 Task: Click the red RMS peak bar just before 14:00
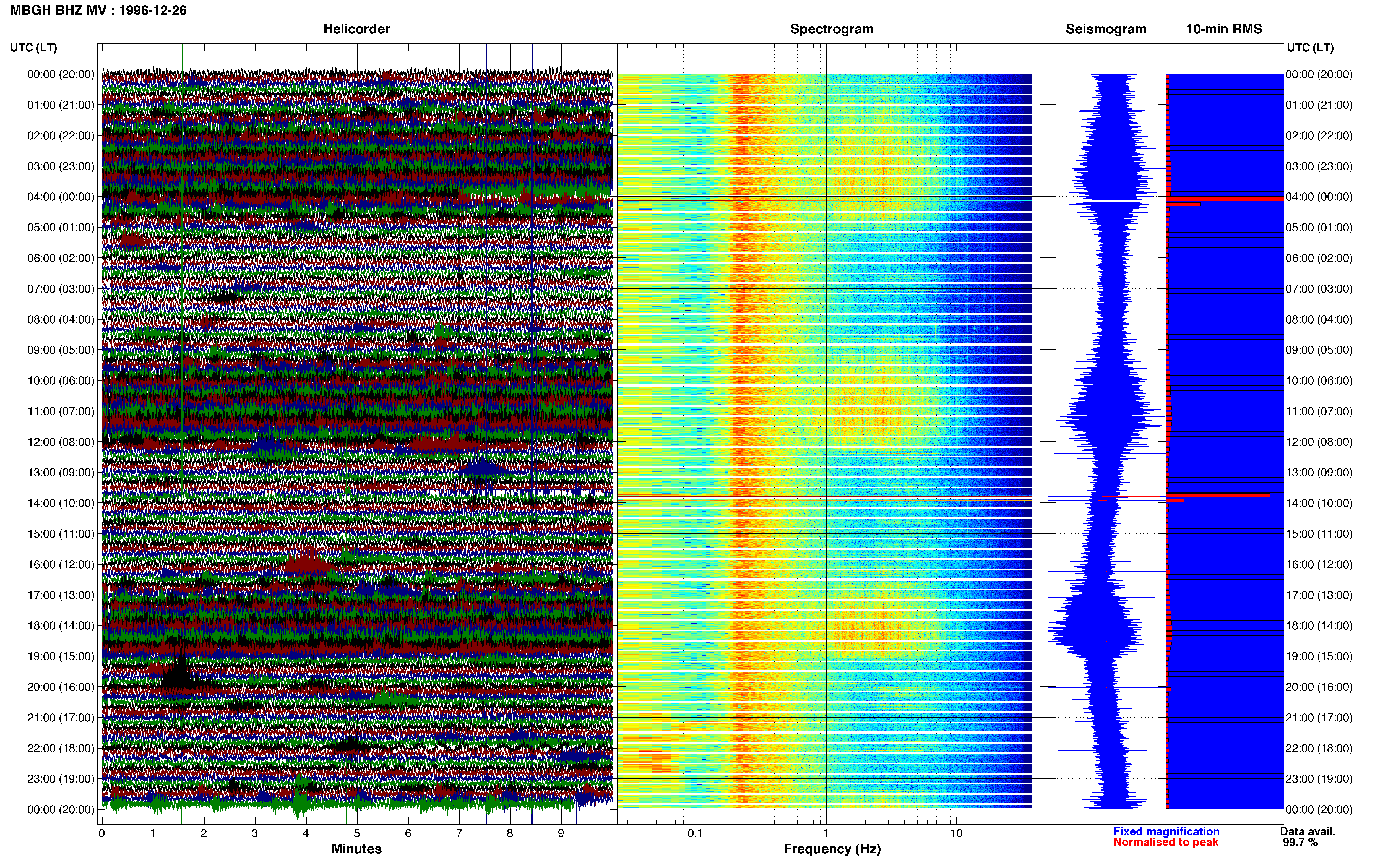pyautogui.click(x=1218, y=495)
